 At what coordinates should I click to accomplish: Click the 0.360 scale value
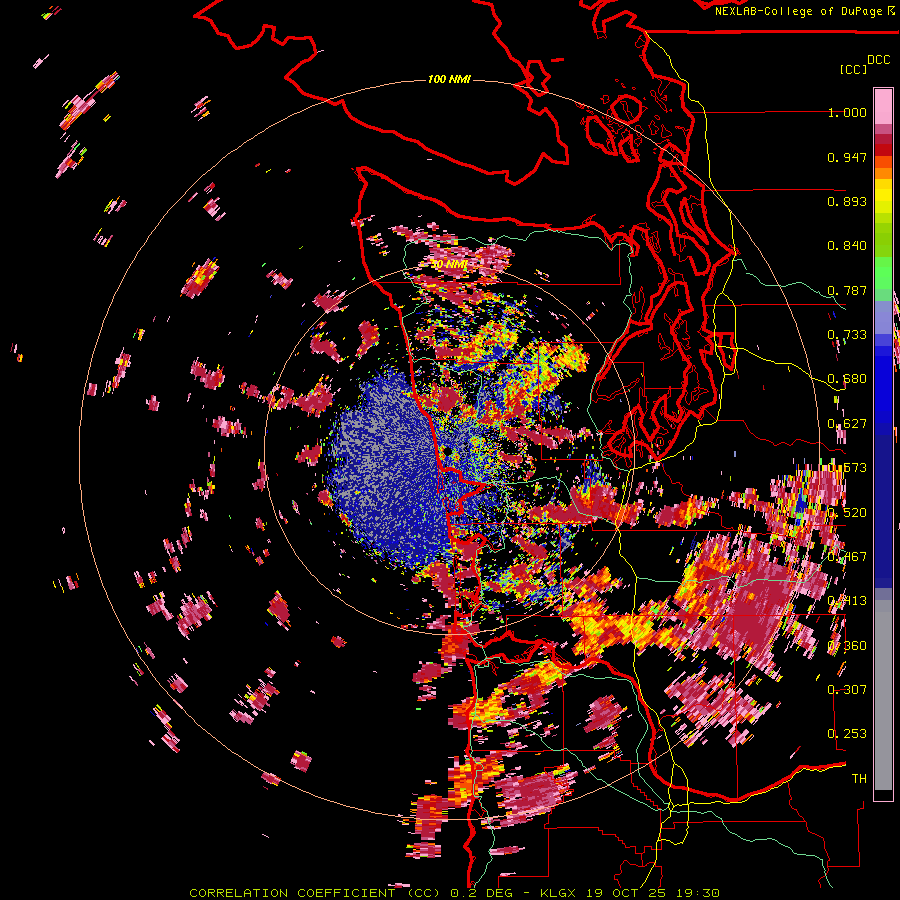pos(847,646)
